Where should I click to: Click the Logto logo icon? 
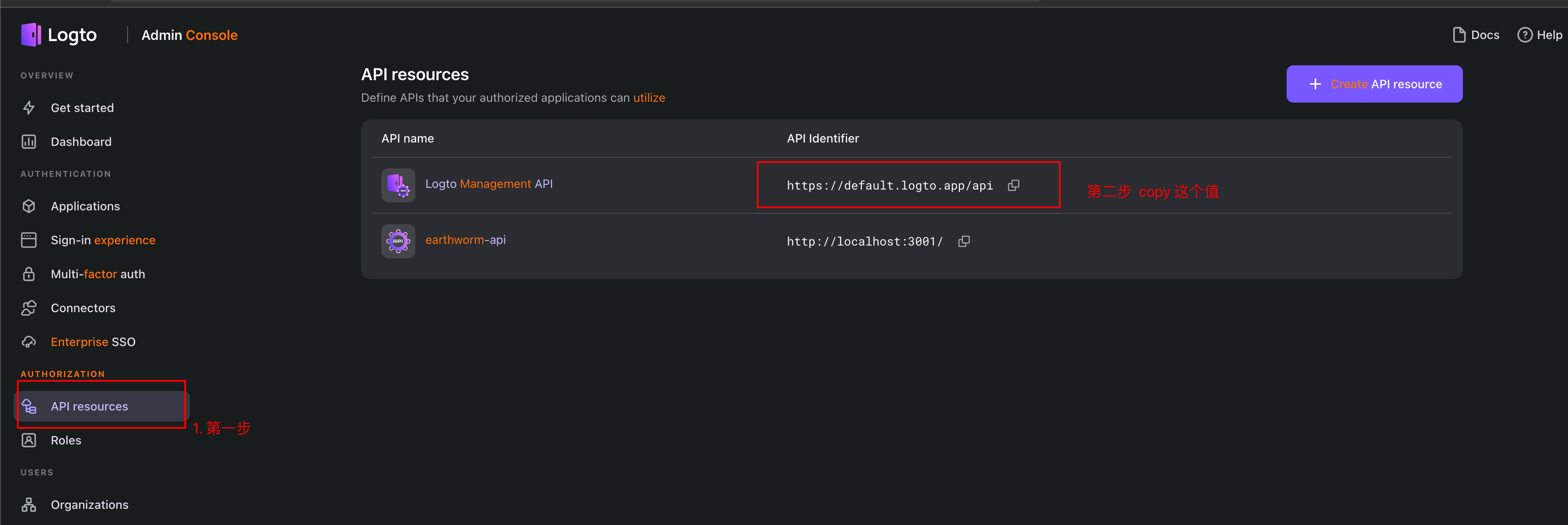[x=31, y=35]
